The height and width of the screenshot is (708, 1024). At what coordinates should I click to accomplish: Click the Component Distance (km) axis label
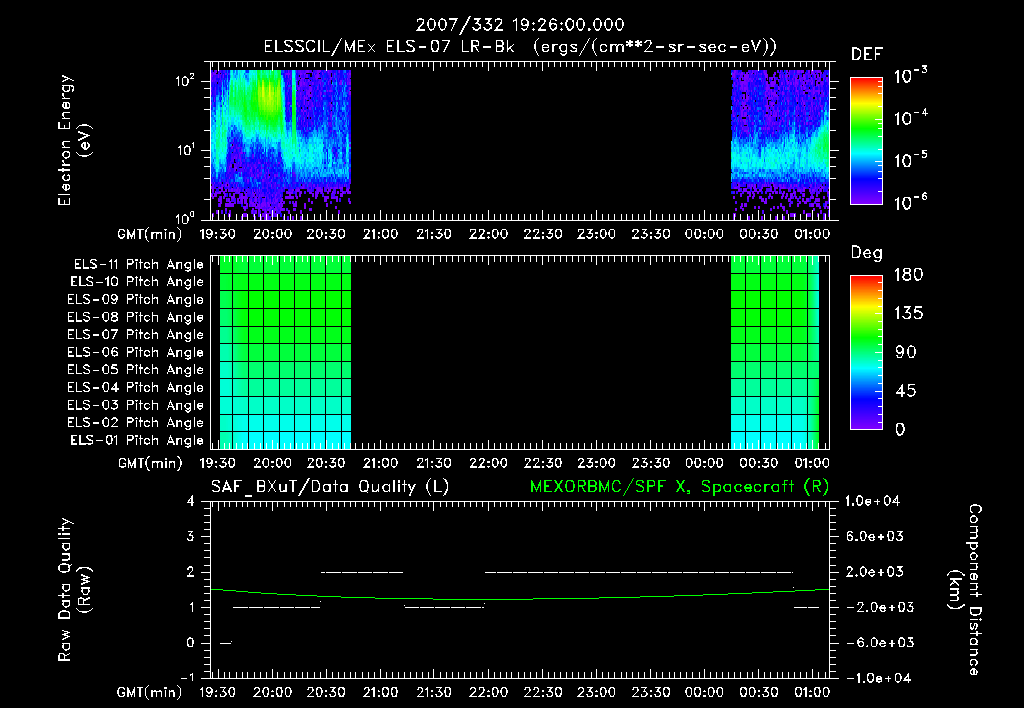pos(965,590)
